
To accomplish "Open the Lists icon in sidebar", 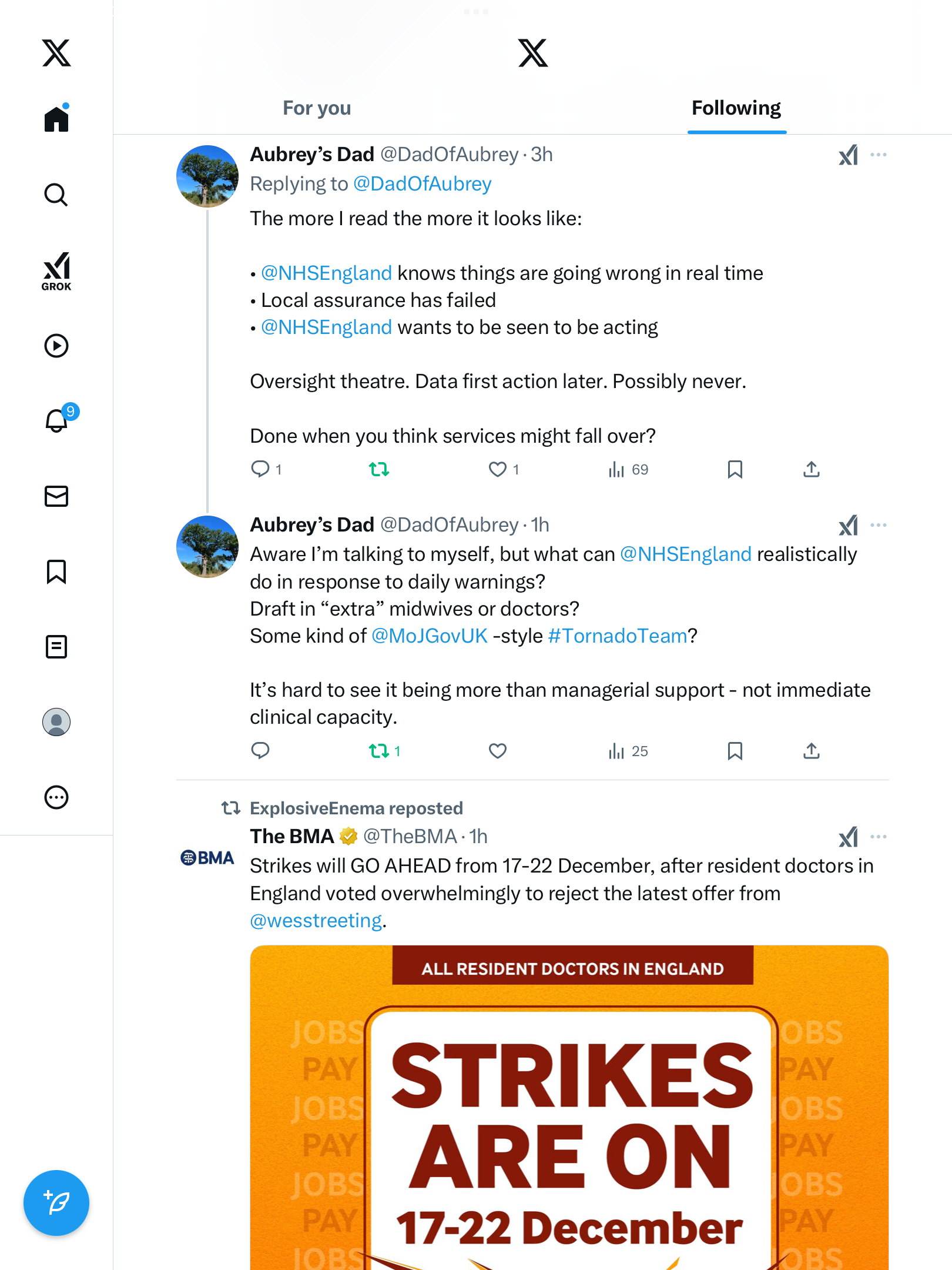I will [56, 647].
